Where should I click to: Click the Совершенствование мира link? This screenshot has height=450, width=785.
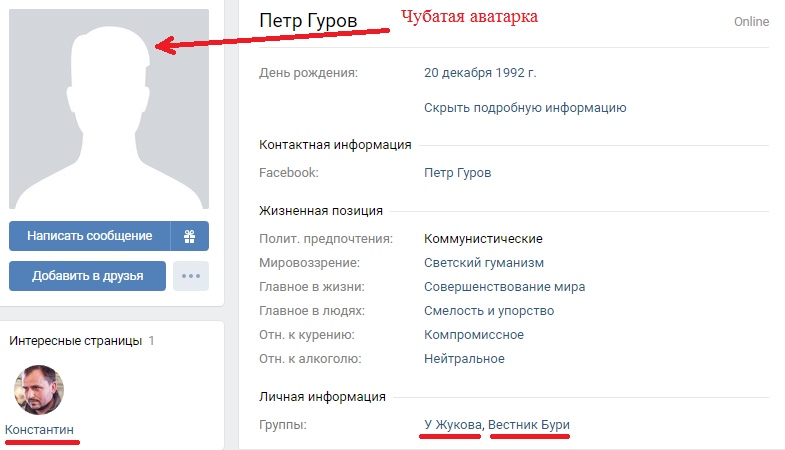tap(504, 287)
